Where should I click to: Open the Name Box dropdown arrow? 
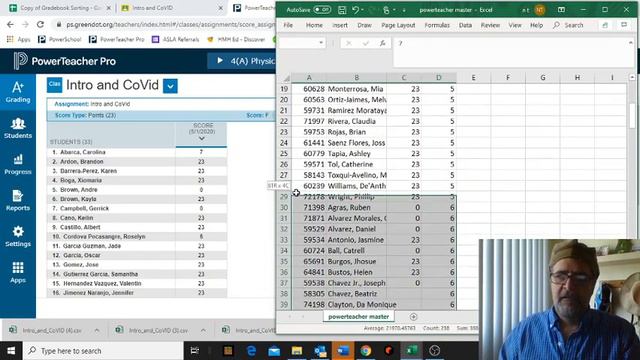tap(321, 43)
